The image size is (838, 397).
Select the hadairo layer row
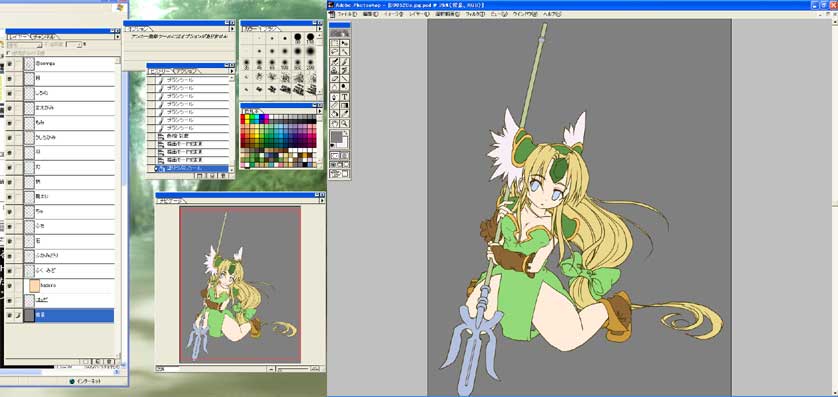click(x=69, y=285)
